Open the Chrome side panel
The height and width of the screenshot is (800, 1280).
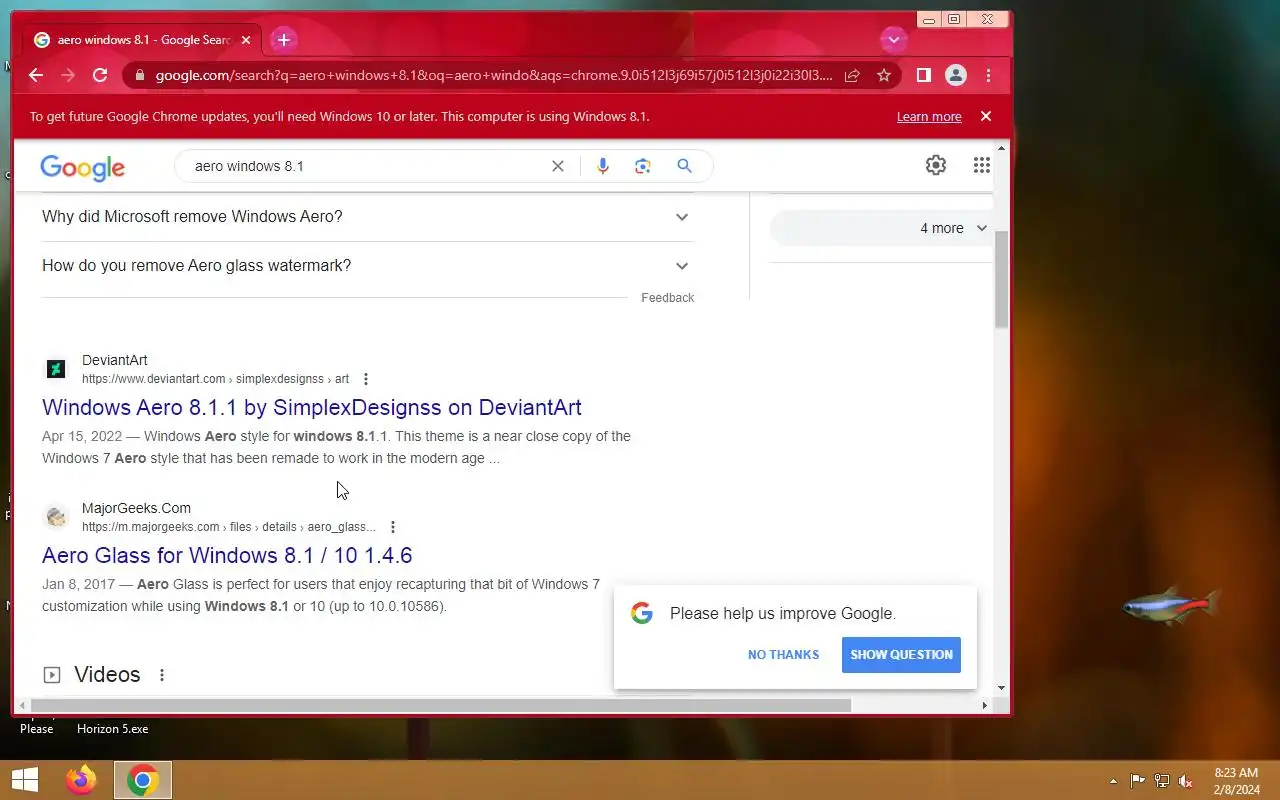(924, 75)
